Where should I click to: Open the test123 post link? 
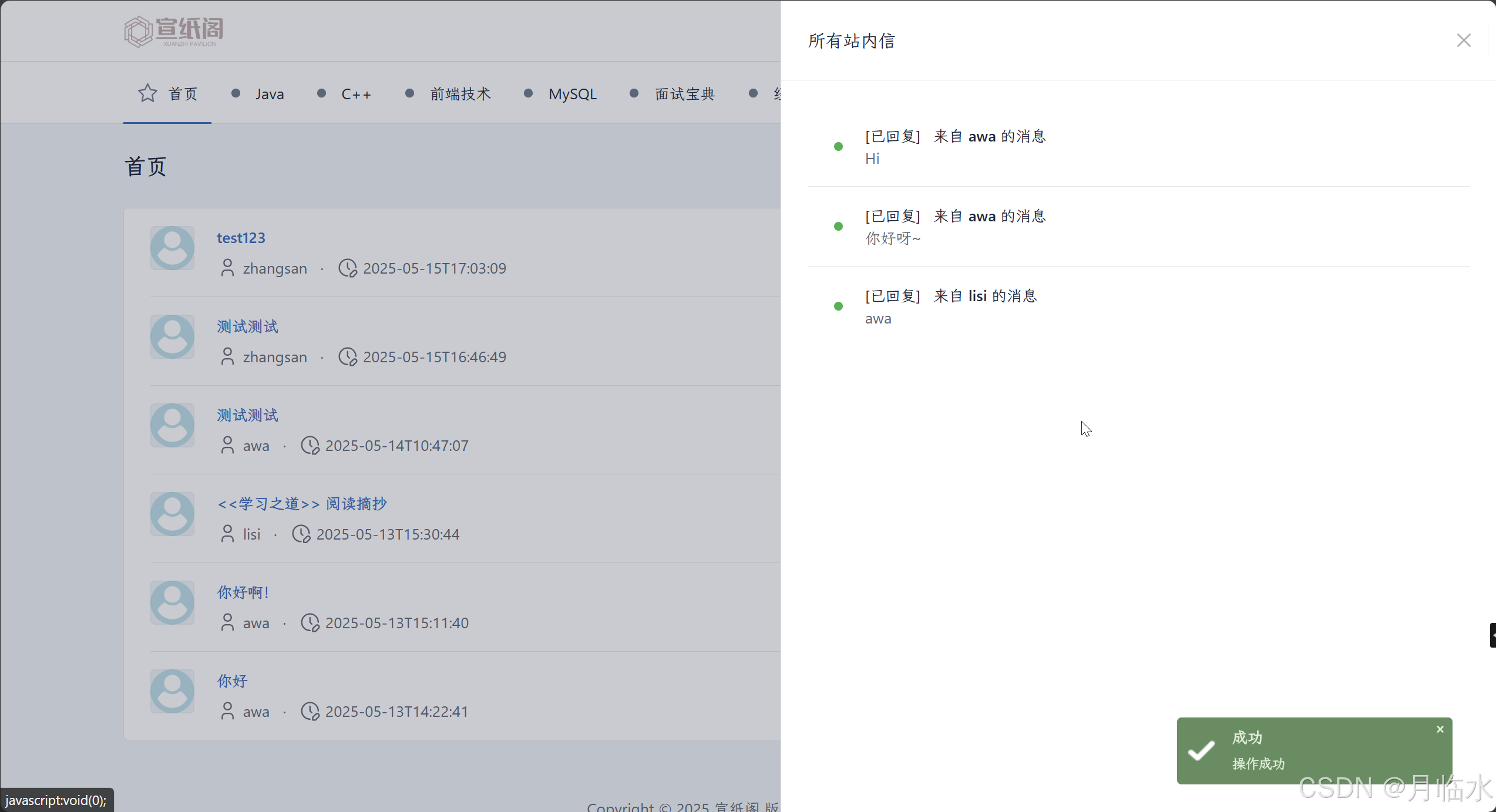click(x=241, y=238)
